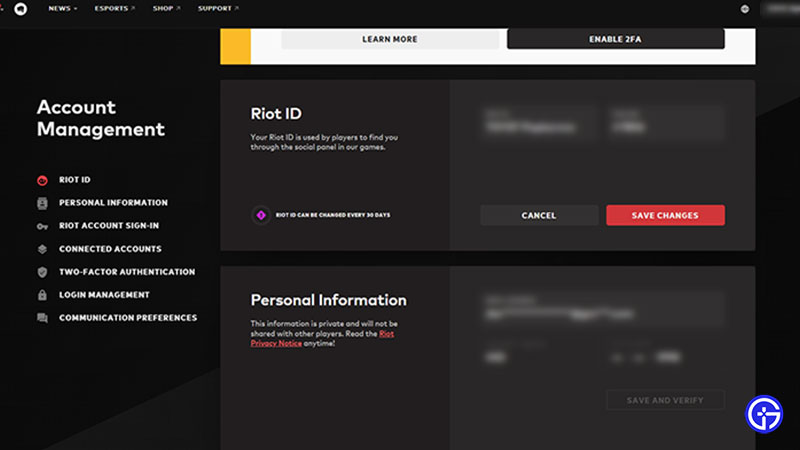Open the Esports link in top navigation

pyautogui.click(x=115, y=9)
